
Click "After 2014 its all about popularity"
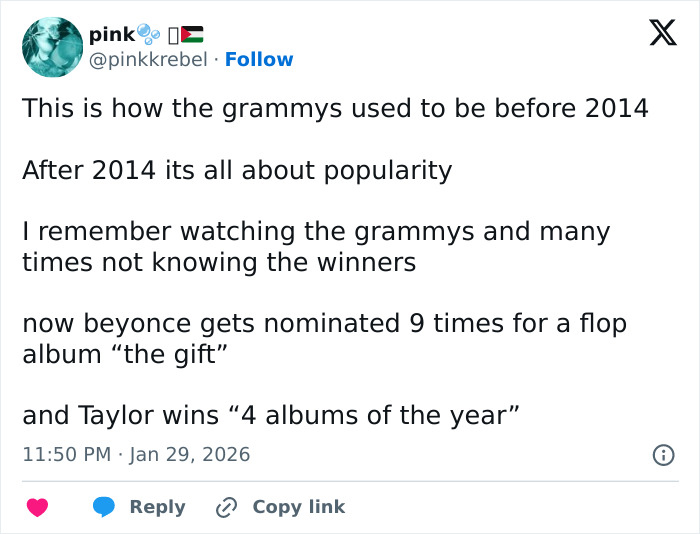(x=237, y=170)
